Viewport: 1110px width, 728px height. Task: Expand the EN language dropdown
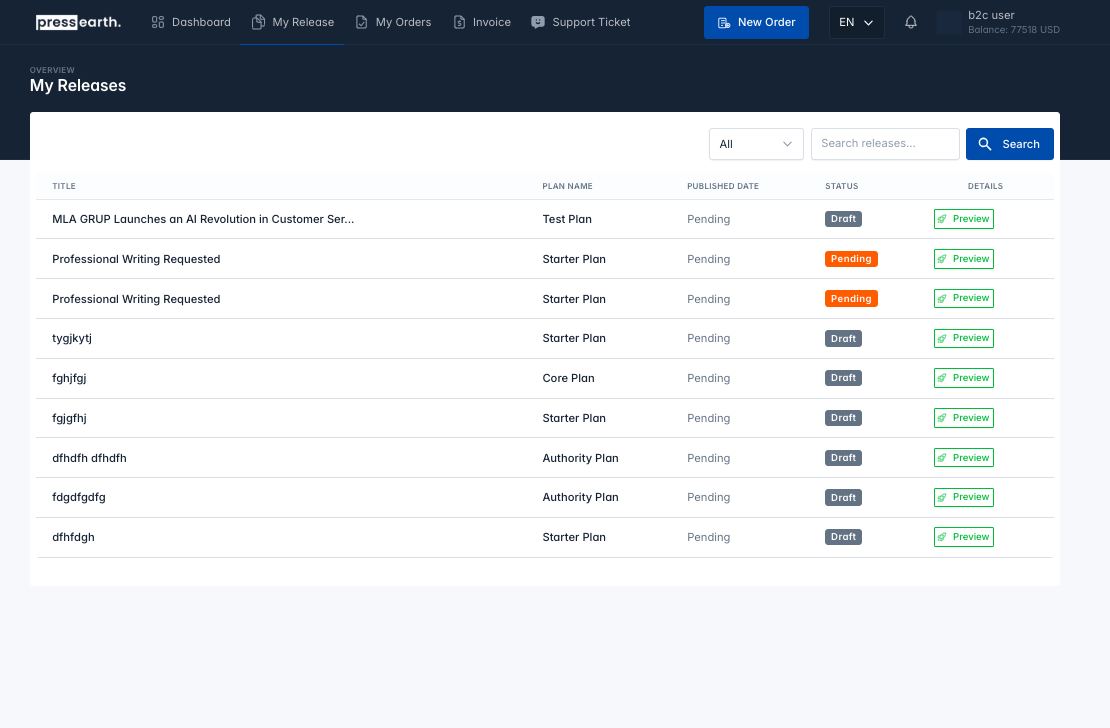[856, 22]
